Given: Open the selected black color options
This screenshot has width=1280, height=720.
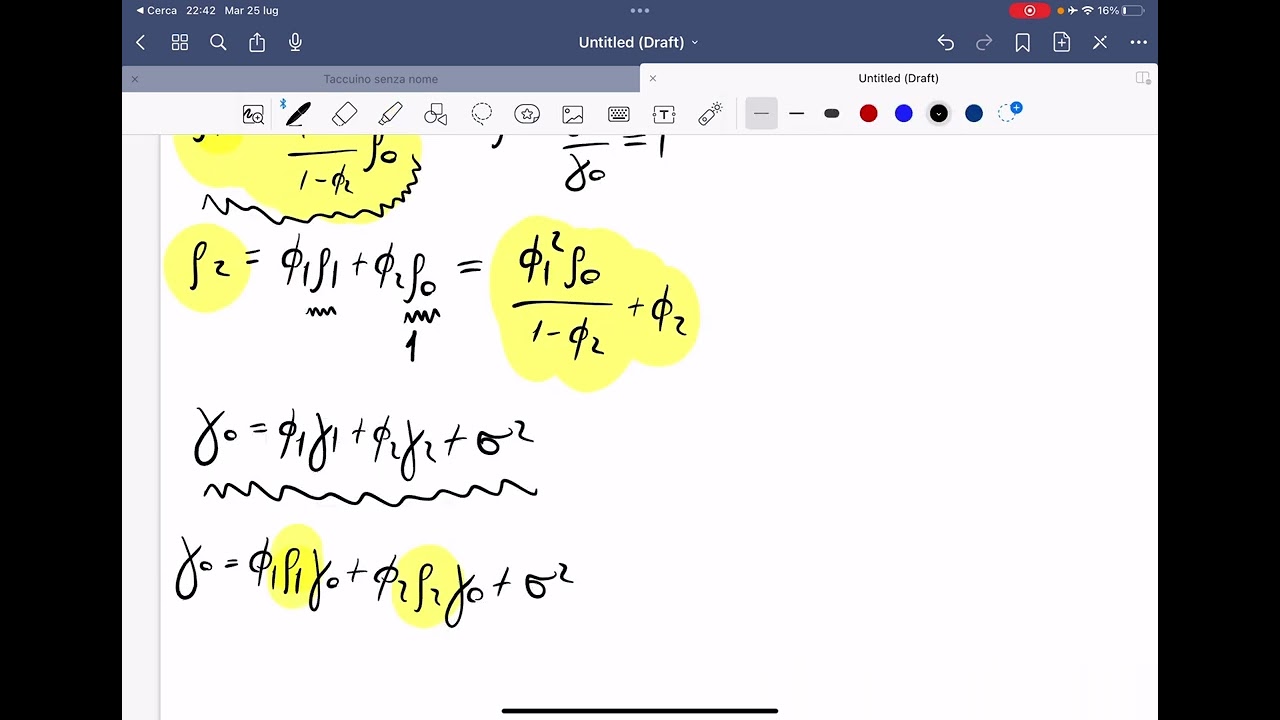Looking at the screenshot, I should click(938, 114).
